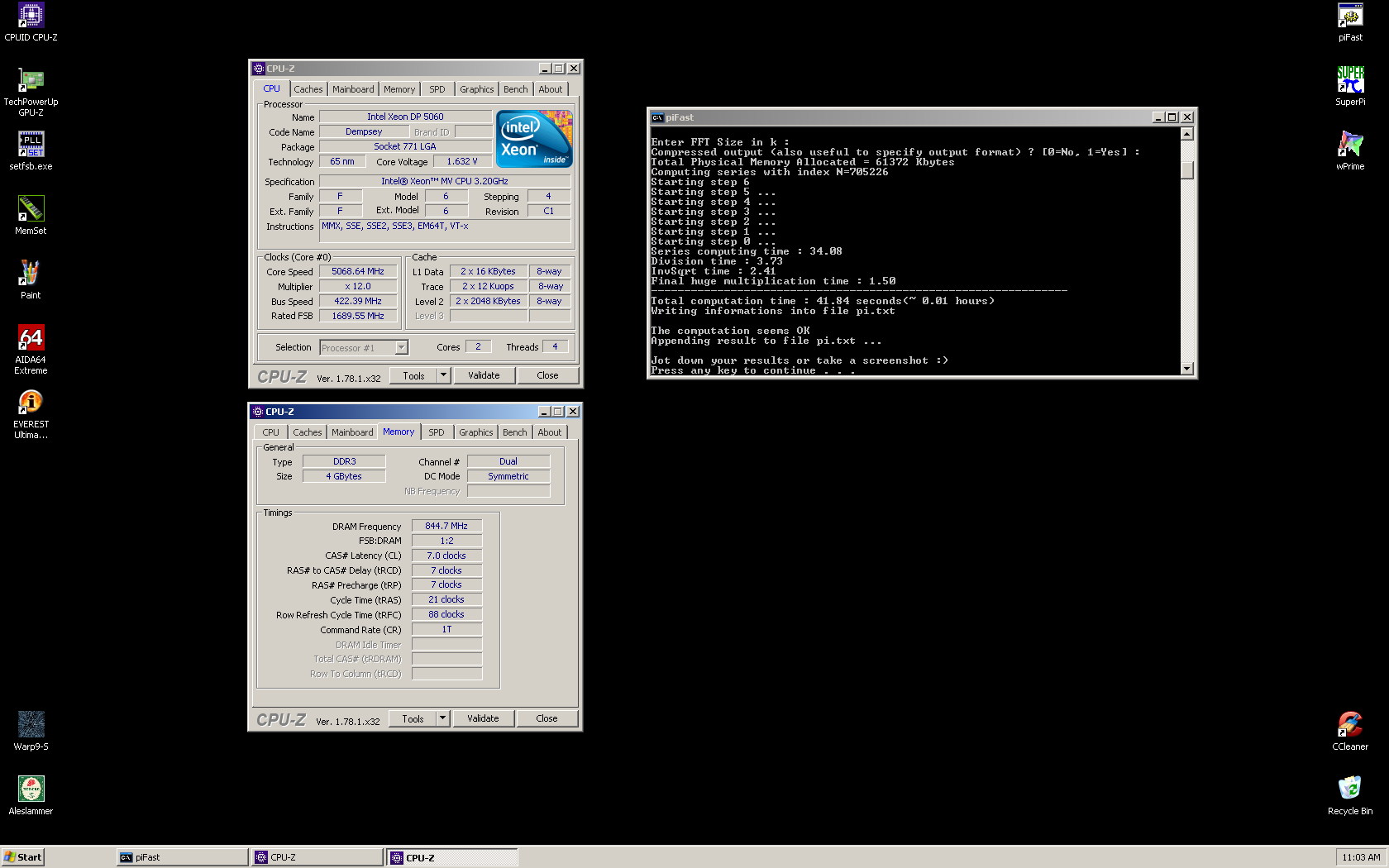Switch to Memory tab in top CPU-Z window
The width and height of the screenshot is (1389, 868).
pos(399,89)
